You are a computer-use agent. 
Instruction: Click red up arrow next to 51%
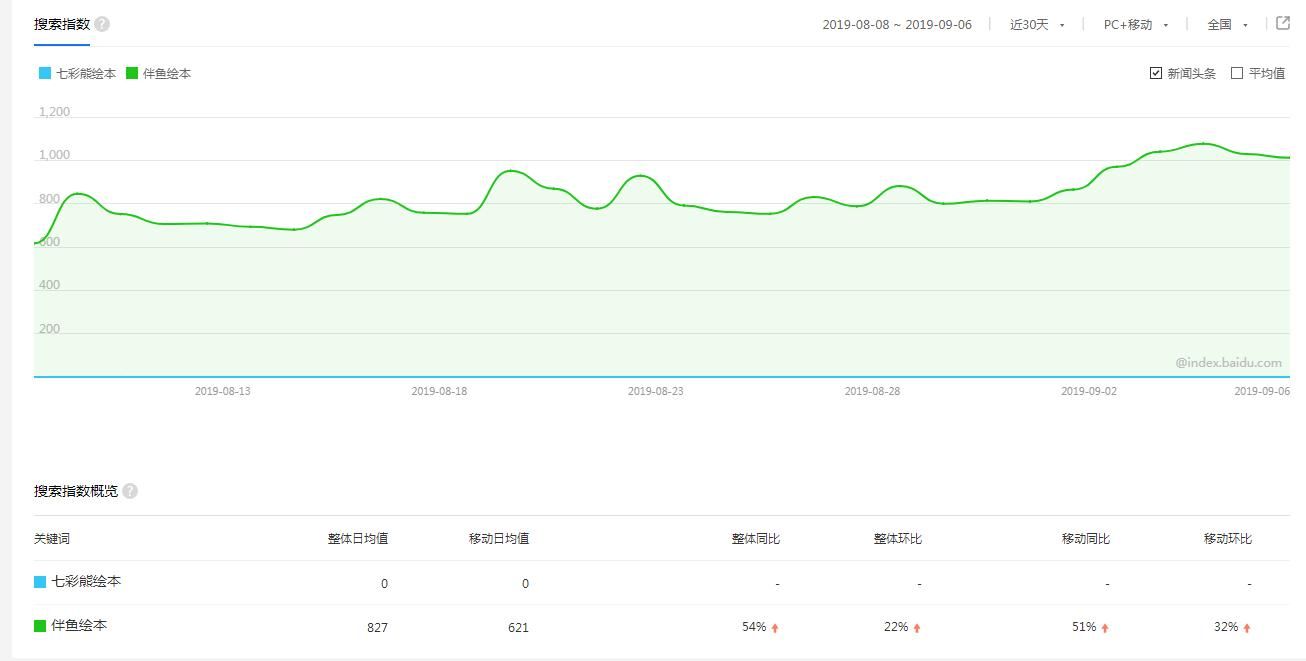[x=1105, y=628]
